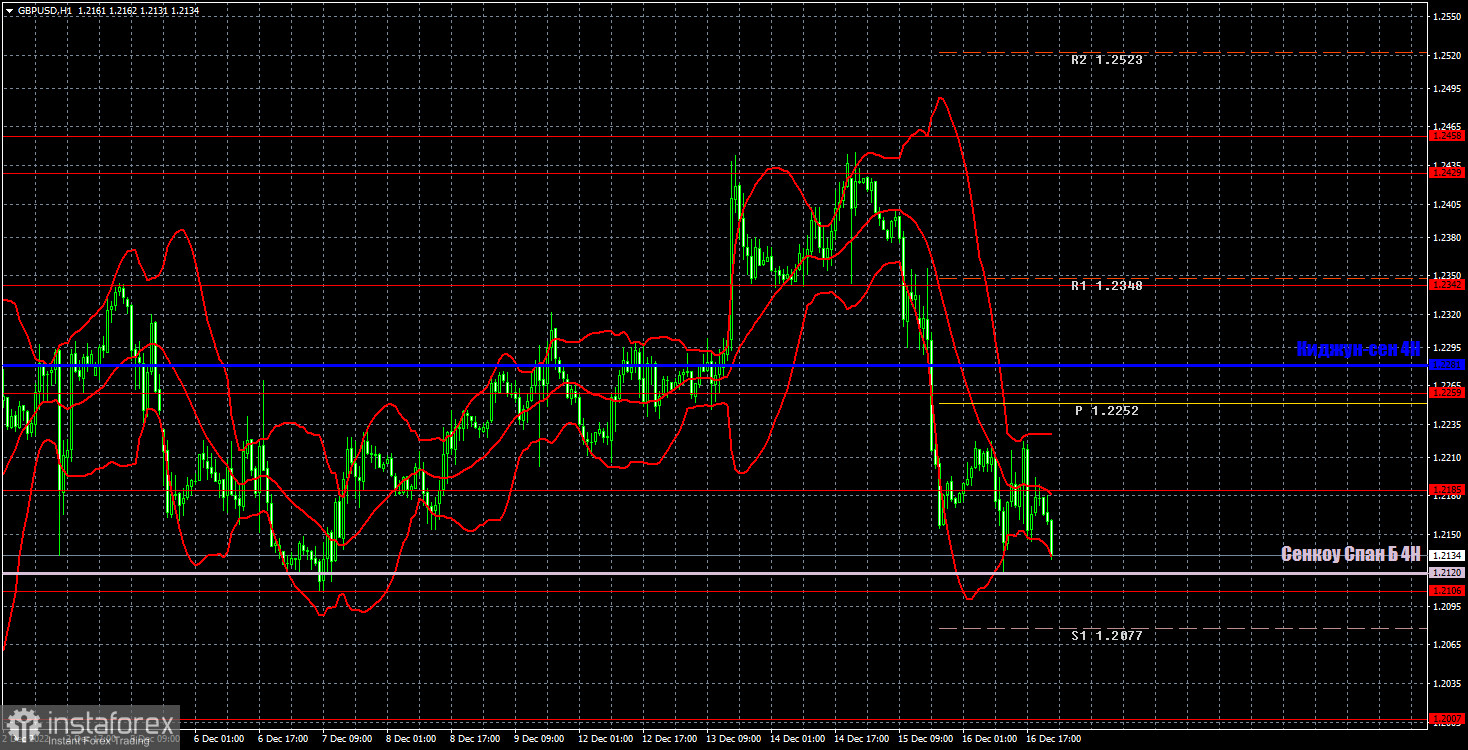Click the 1.2495 price scale value
Screen dimensions: 1468x750
pyautogui.click(x=1448, y=89)
